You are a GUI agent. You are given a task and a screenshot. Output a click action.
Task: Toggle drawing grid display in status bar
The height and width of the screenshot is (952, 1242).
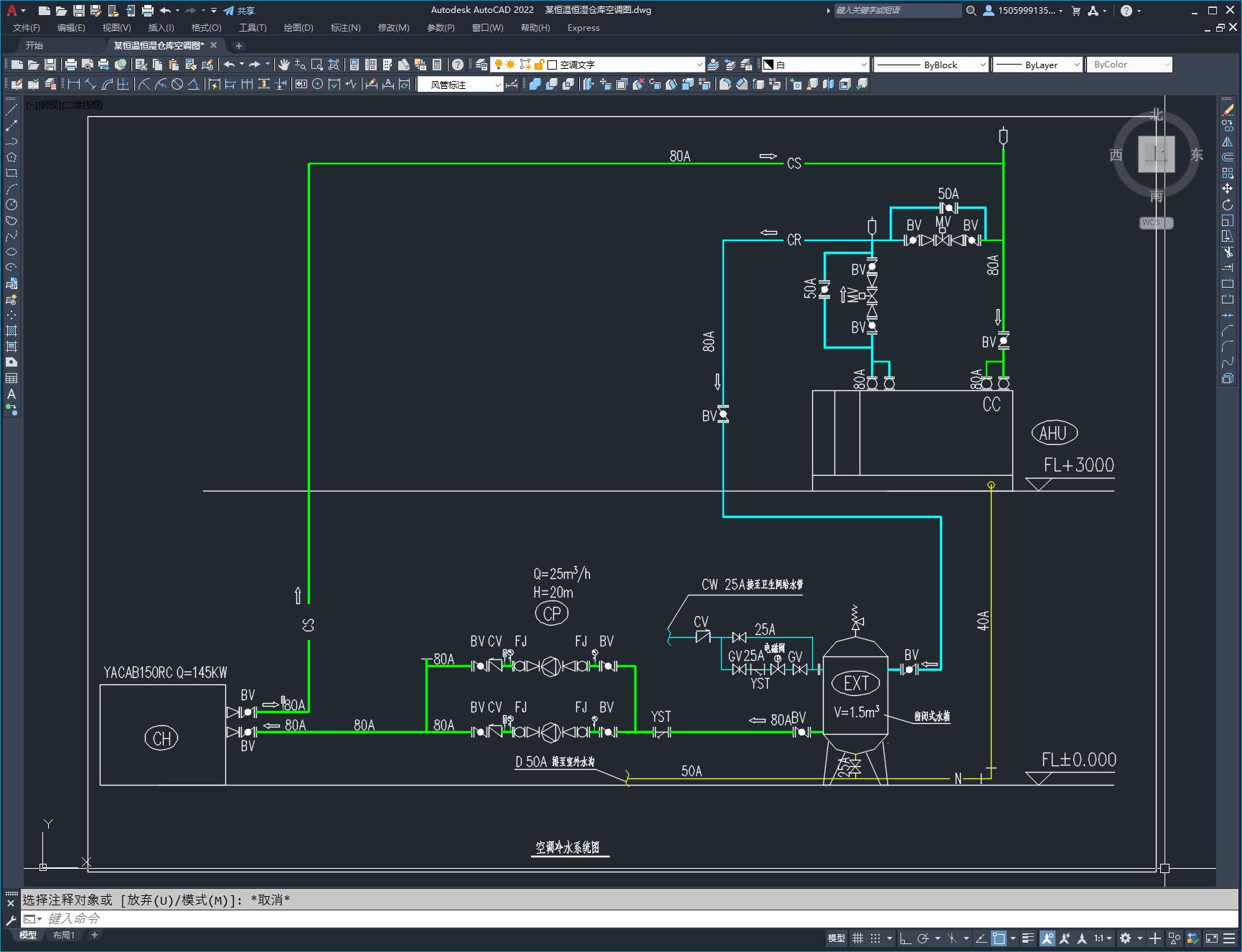[x=857, y=938]
